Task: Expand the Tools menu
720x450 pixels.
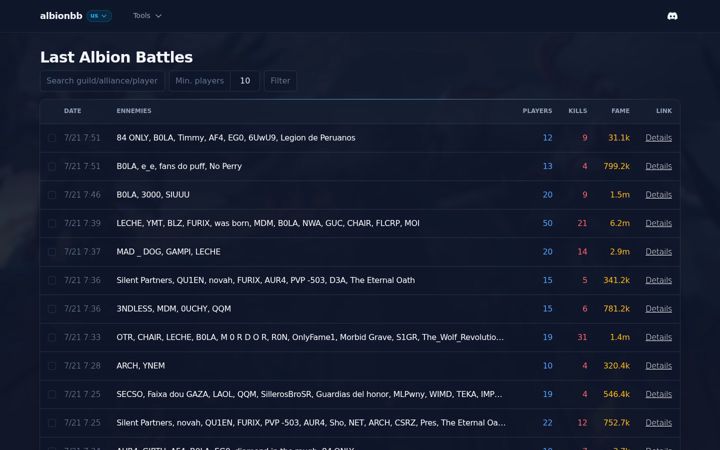Action: pyautogui.click(x=147, y=16)
